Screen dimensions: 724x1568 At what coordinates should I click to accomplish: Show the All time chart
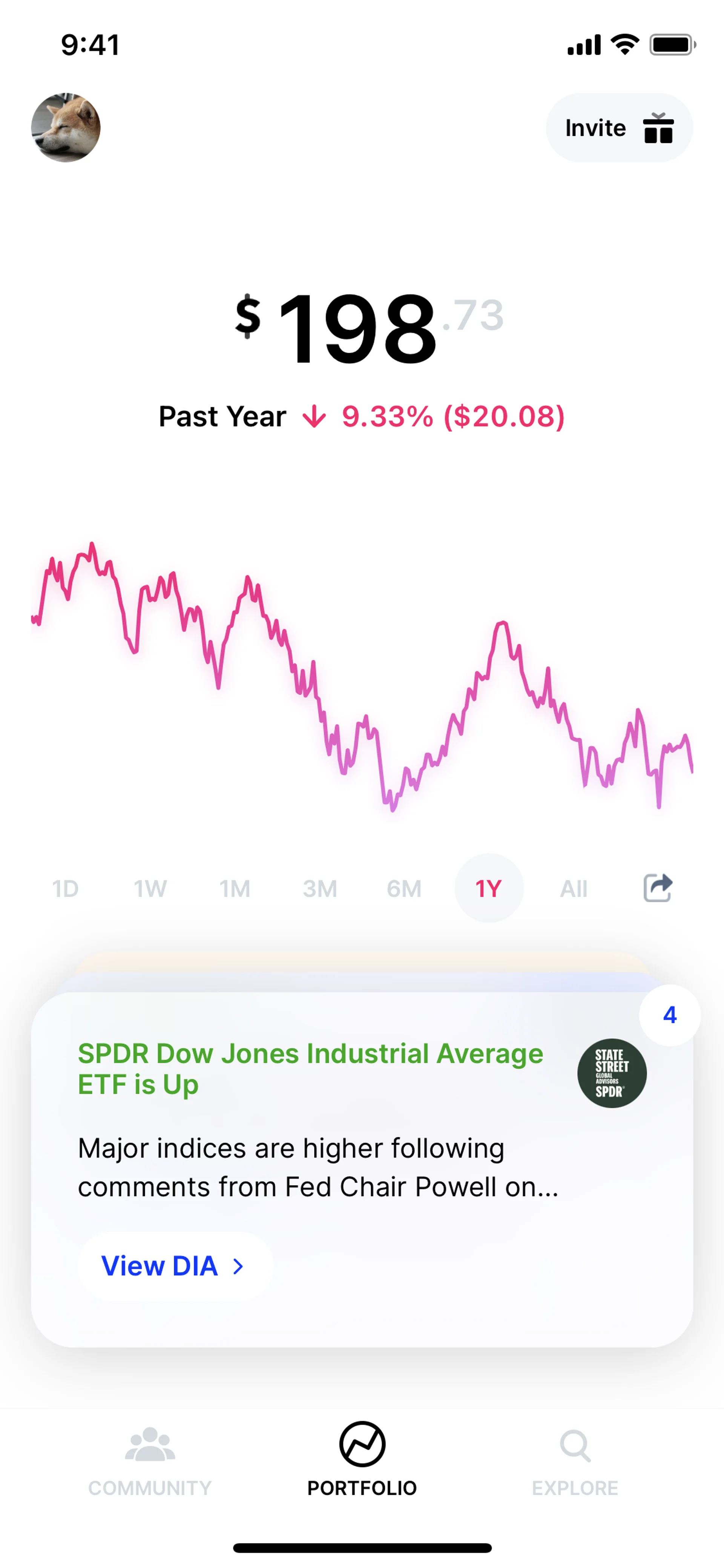tap(574, 889)
